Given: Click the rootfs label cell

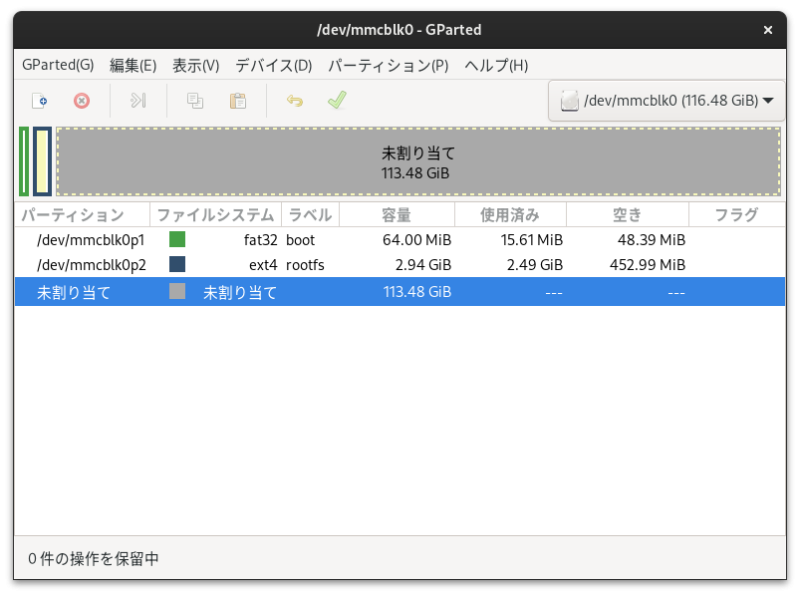Looking at the screenshot, I should pyautogui.click(x=305, y=265).
